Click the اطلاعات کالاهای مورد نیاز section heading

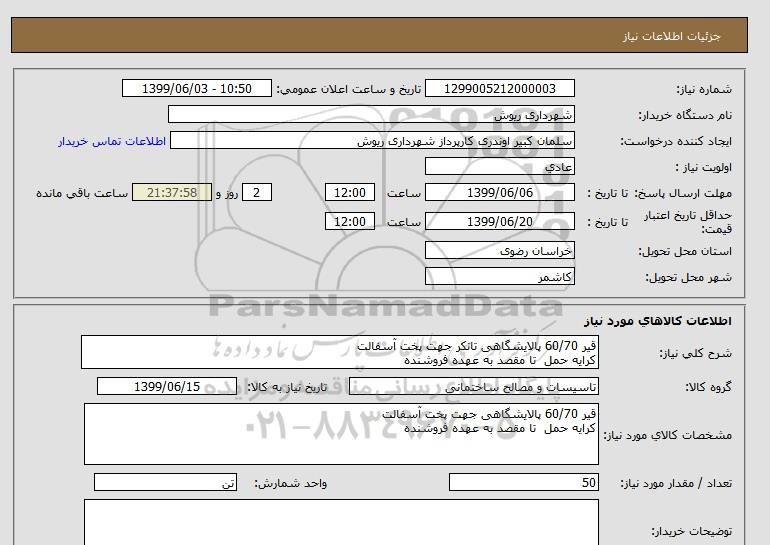[658, 321]
